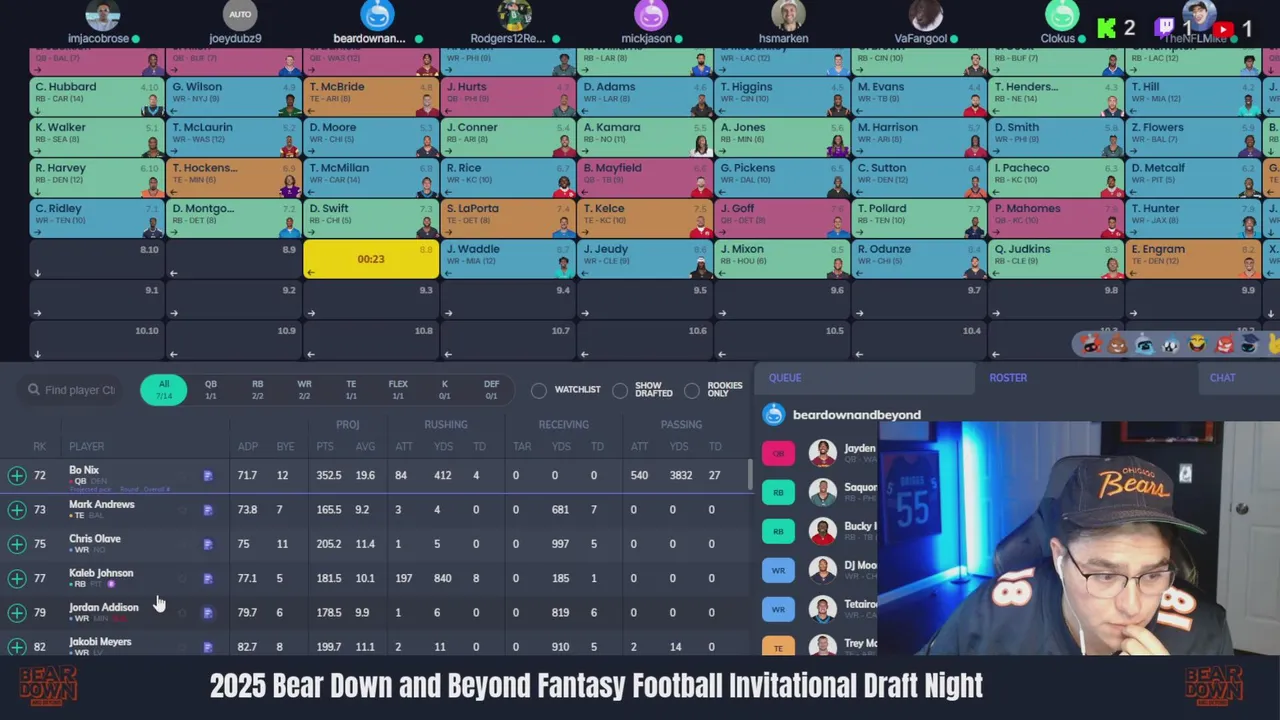
Task: Click the Saquon roster player photo
Action: (822, 492)
